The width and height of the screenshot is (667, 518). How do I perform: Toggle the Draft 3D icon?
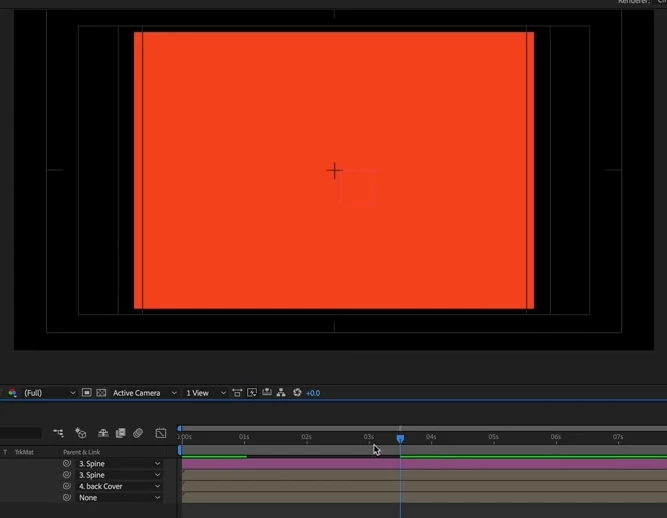[x=80, y=433]
